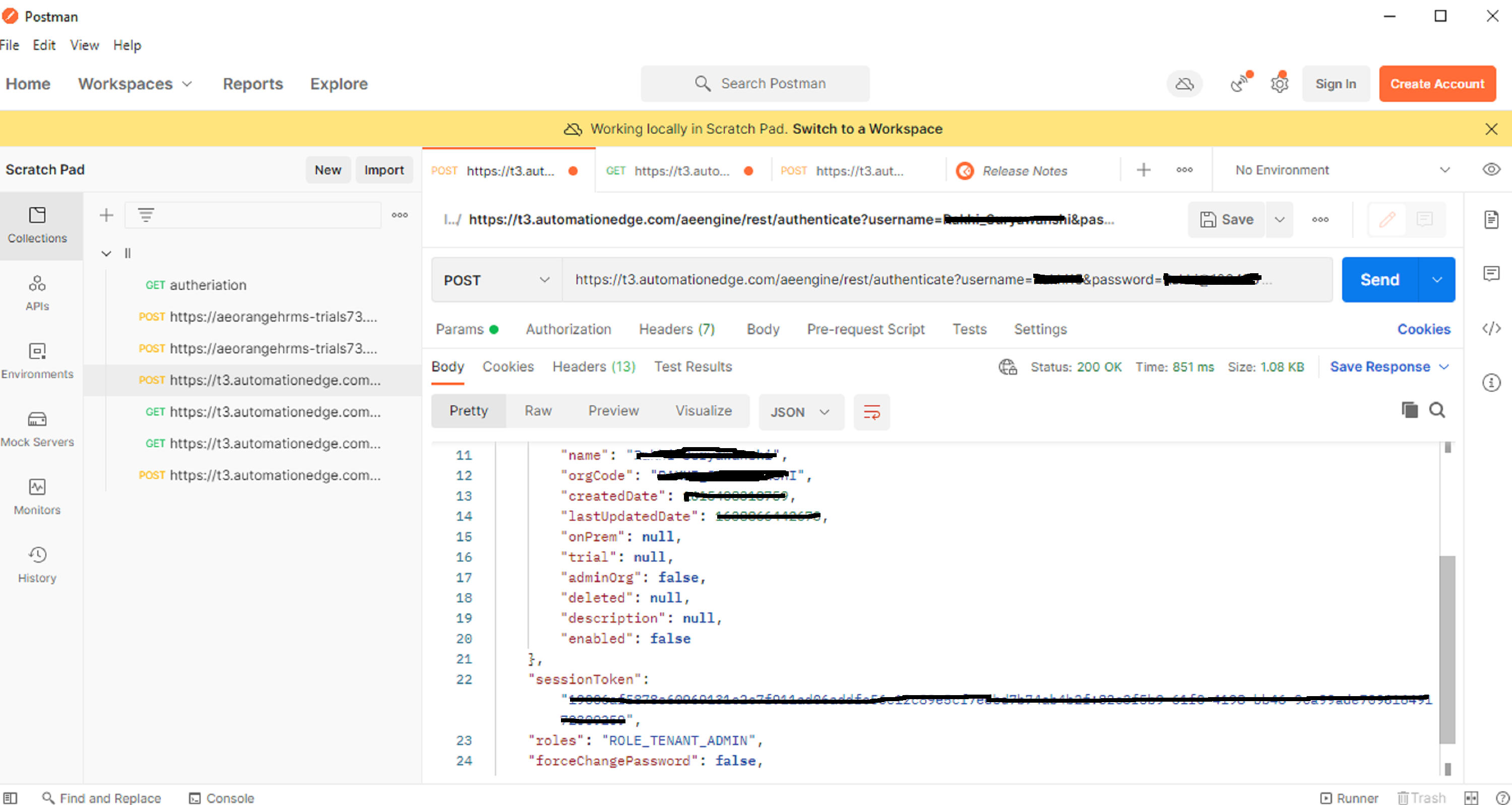Switch response view to Raw
The image size is (1512, 805).
tap(538, 410)
